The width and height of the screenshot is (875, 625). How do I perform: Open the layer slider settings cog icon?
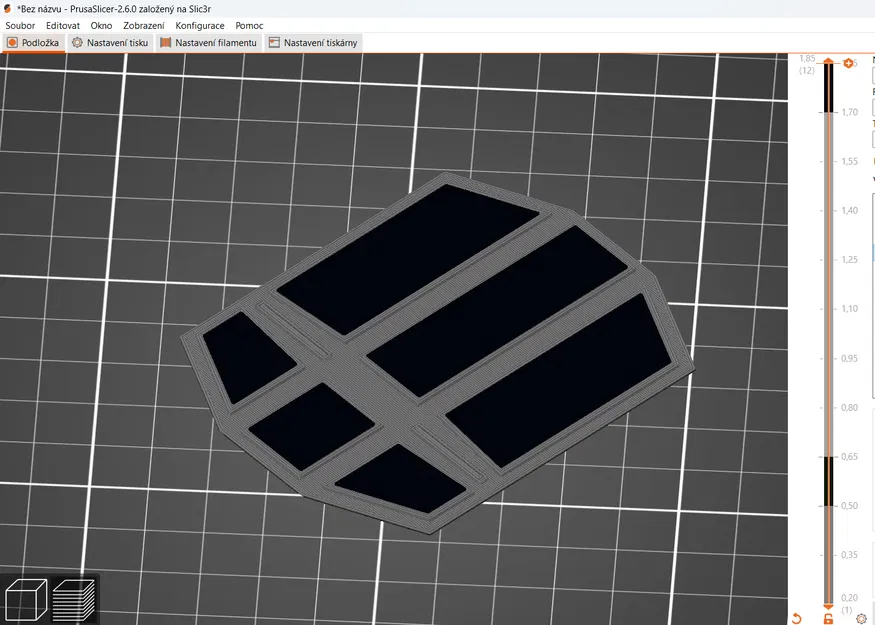point(861,619)
